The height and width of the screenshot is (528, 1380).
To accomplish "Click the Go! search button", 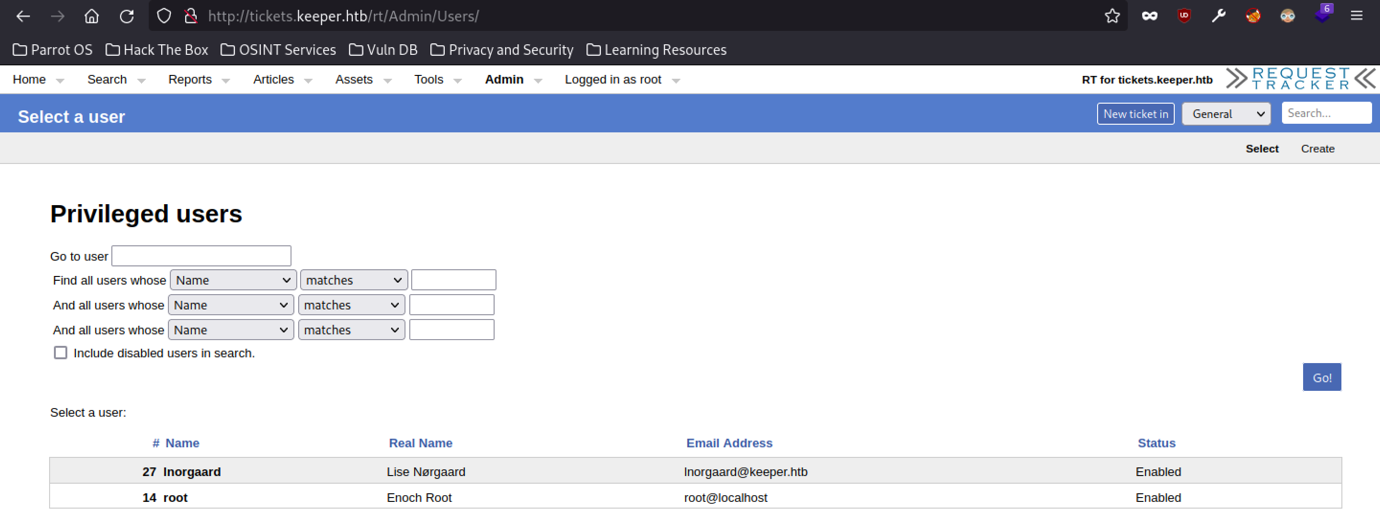I will pos(1322,377).
